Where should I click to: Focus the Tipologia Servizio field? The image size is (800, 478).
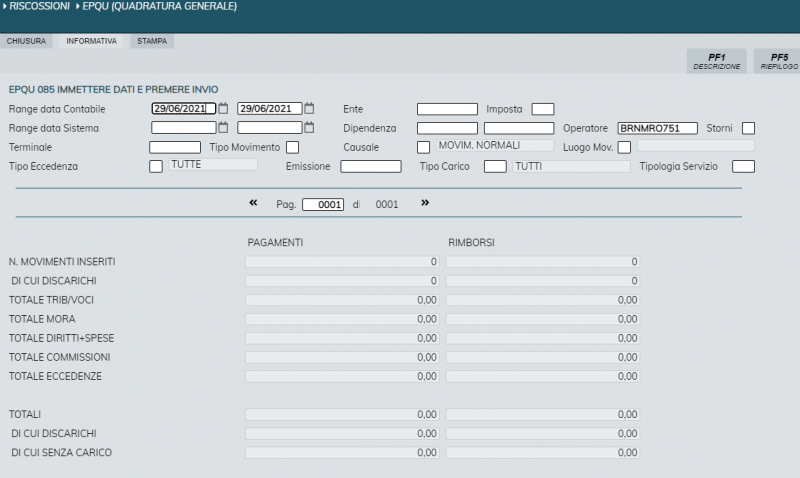pos(743,166)
